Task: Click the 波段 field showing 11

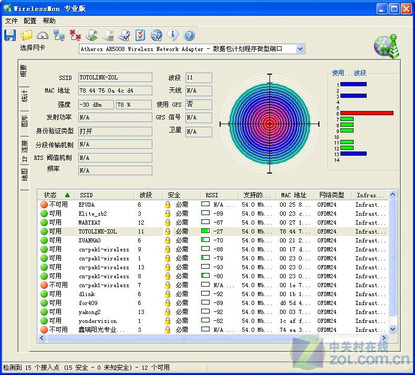Action: (x=199, y=78)
